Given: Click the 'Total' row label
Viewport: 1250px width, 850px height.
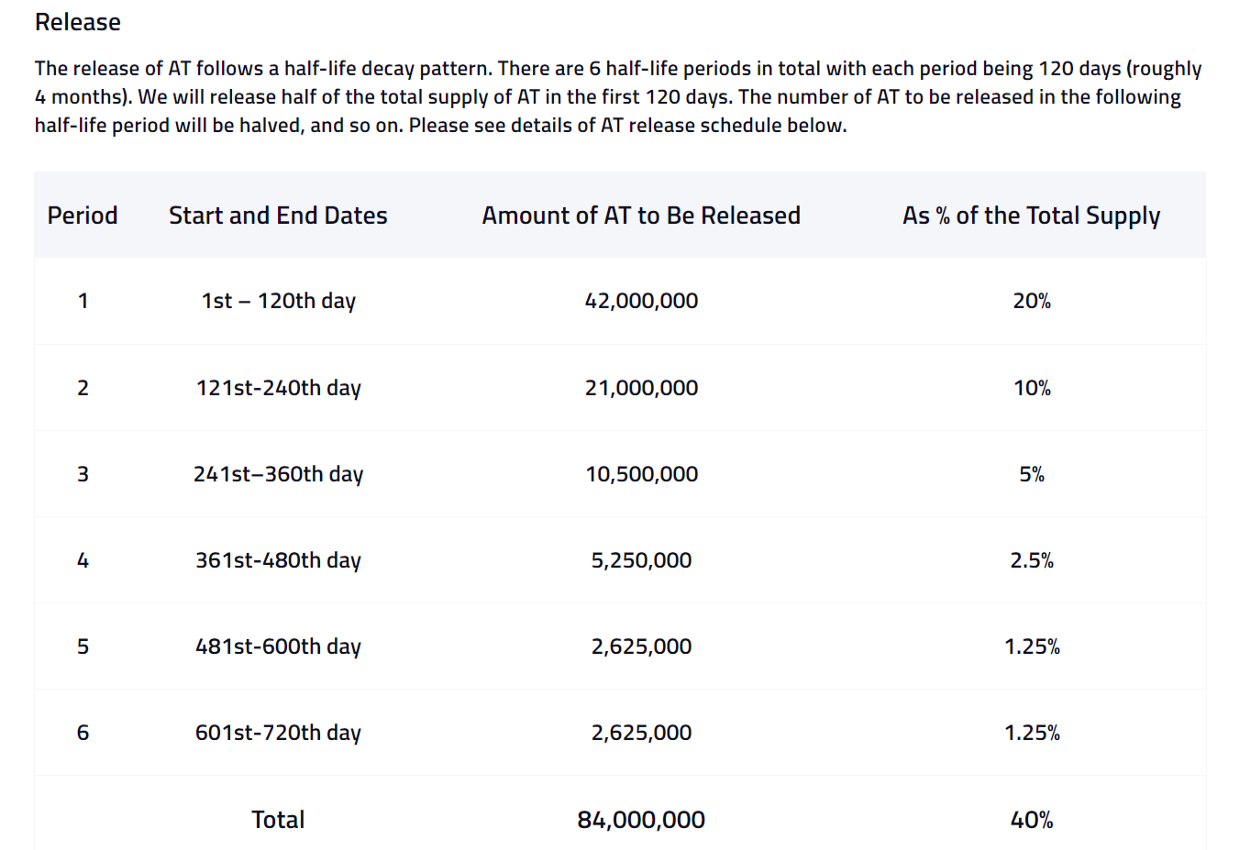Looking at the screenshot, I should [278, 819].
